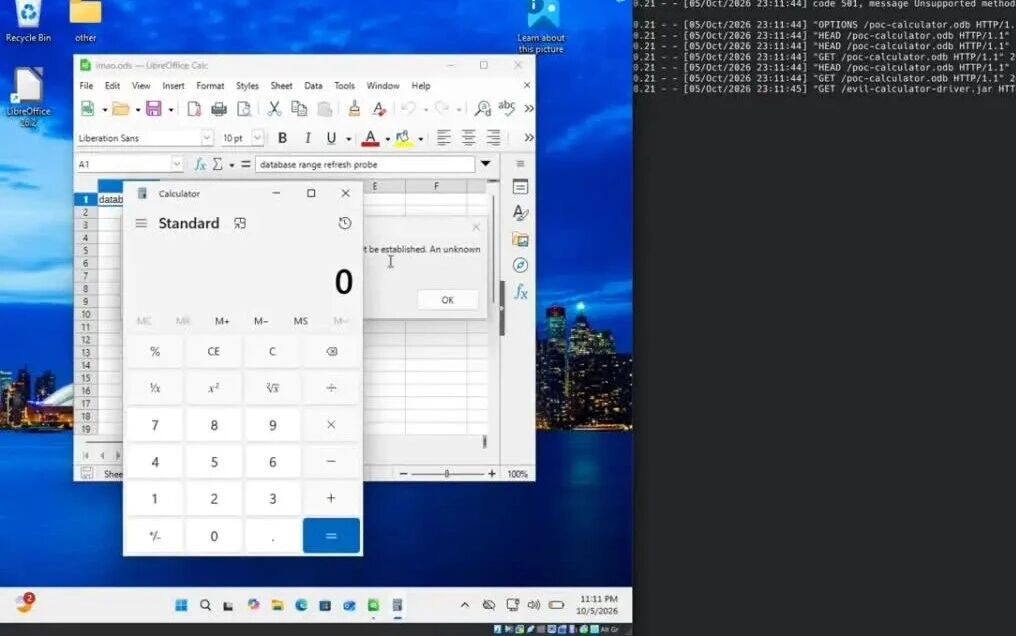Click the Windows Start button
The image size is (1016, 636).
point(181,606)
